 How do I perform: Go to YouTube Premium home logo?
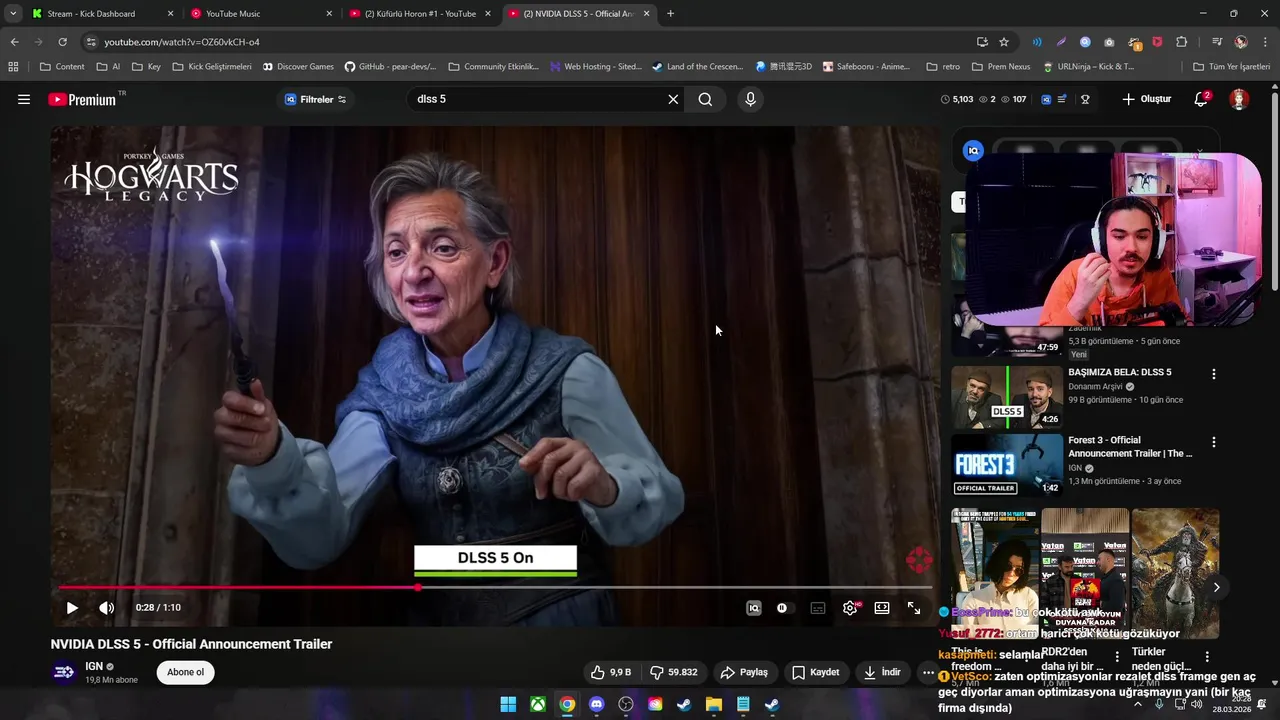pyautogui.click(x=83, y=99)
